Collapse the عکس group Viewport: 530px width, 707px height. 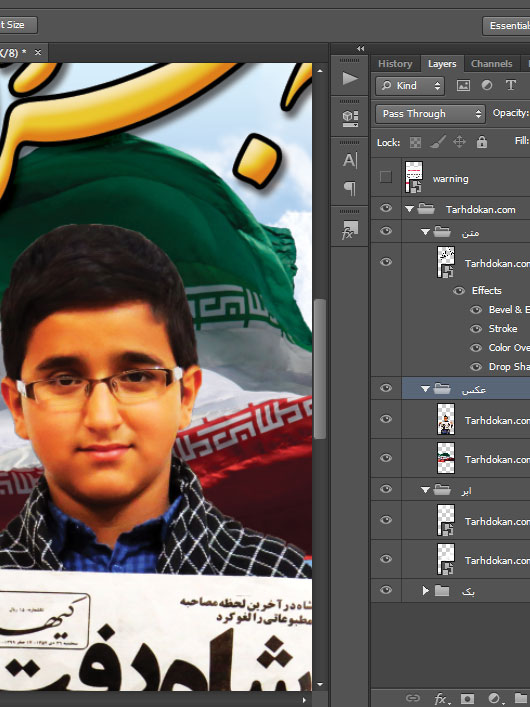click(425, 388)
